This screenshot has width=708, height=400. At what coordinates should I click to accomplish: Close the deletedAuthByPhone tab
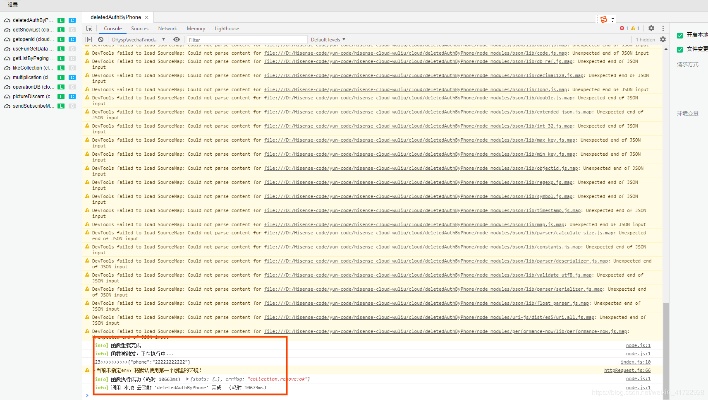146,17
